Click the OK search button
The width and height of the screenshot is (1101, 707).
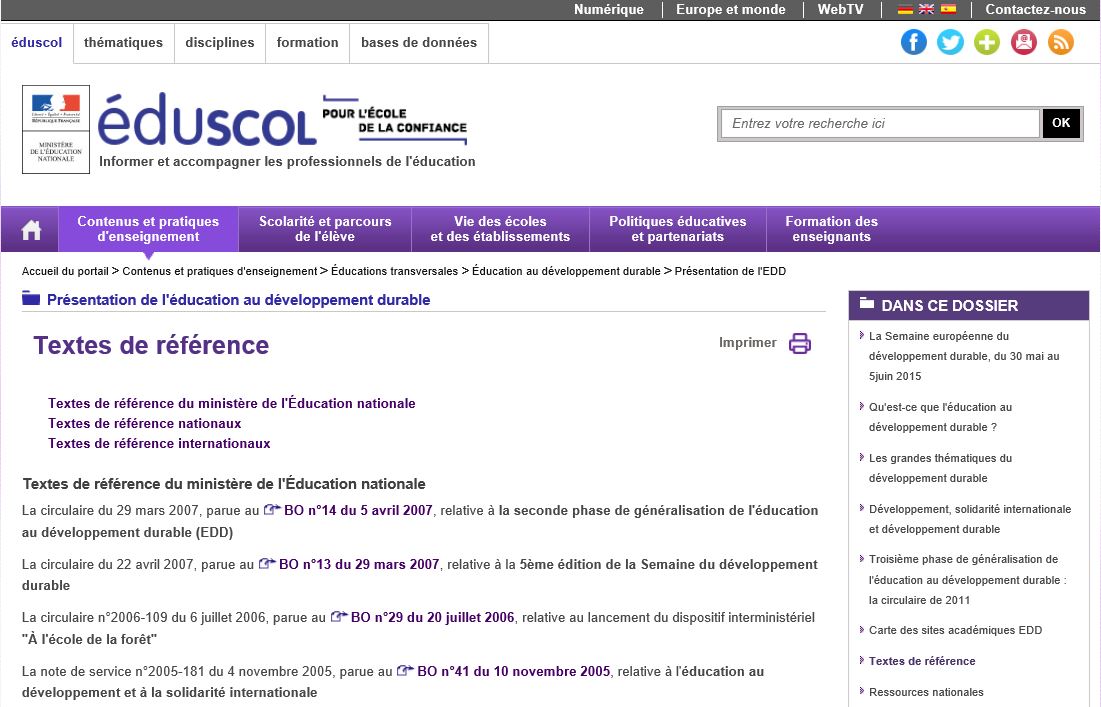point(1061,123)
